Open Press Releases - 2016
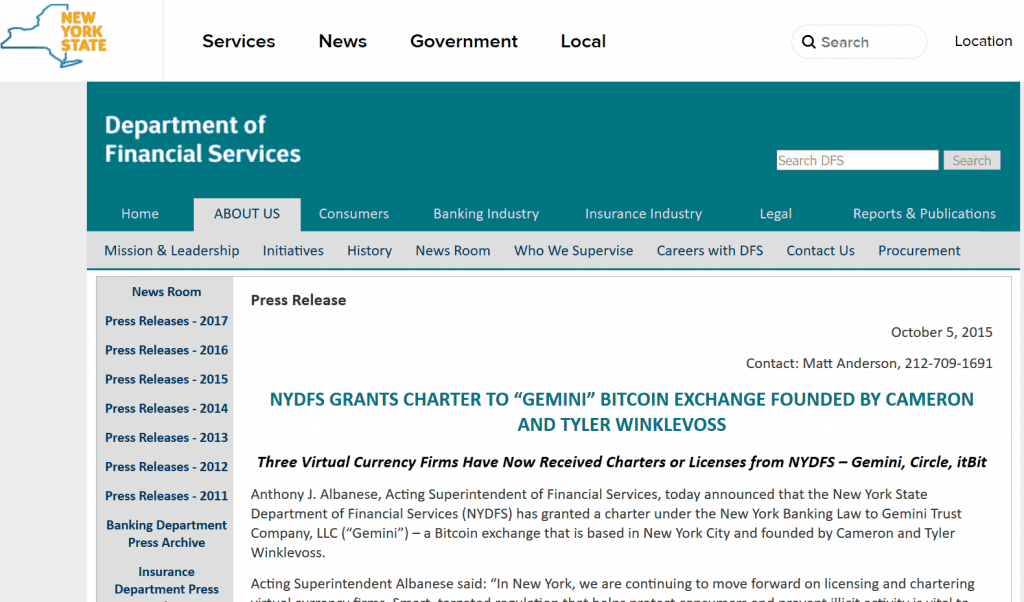The height and width of the screenshot is (602, 1024). click(167, 350)
